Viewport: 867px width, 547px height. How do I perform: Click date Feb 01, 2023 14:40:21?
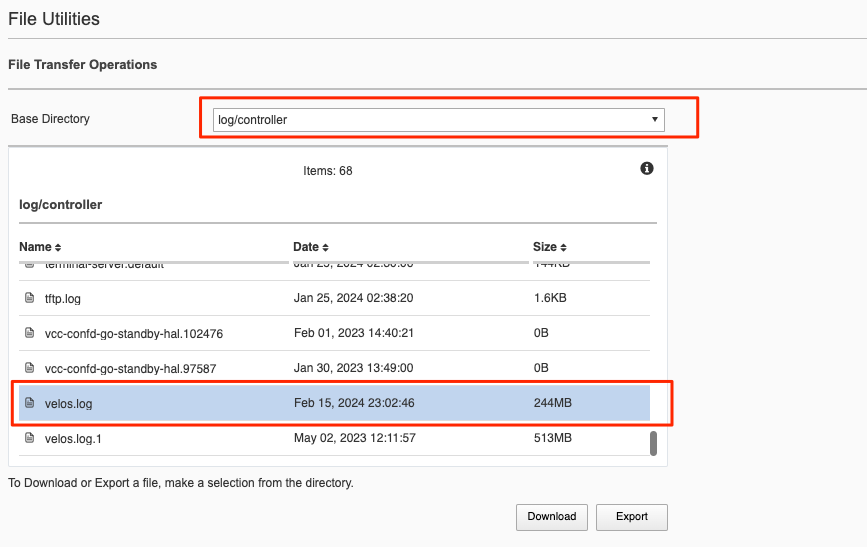point(354,332)
